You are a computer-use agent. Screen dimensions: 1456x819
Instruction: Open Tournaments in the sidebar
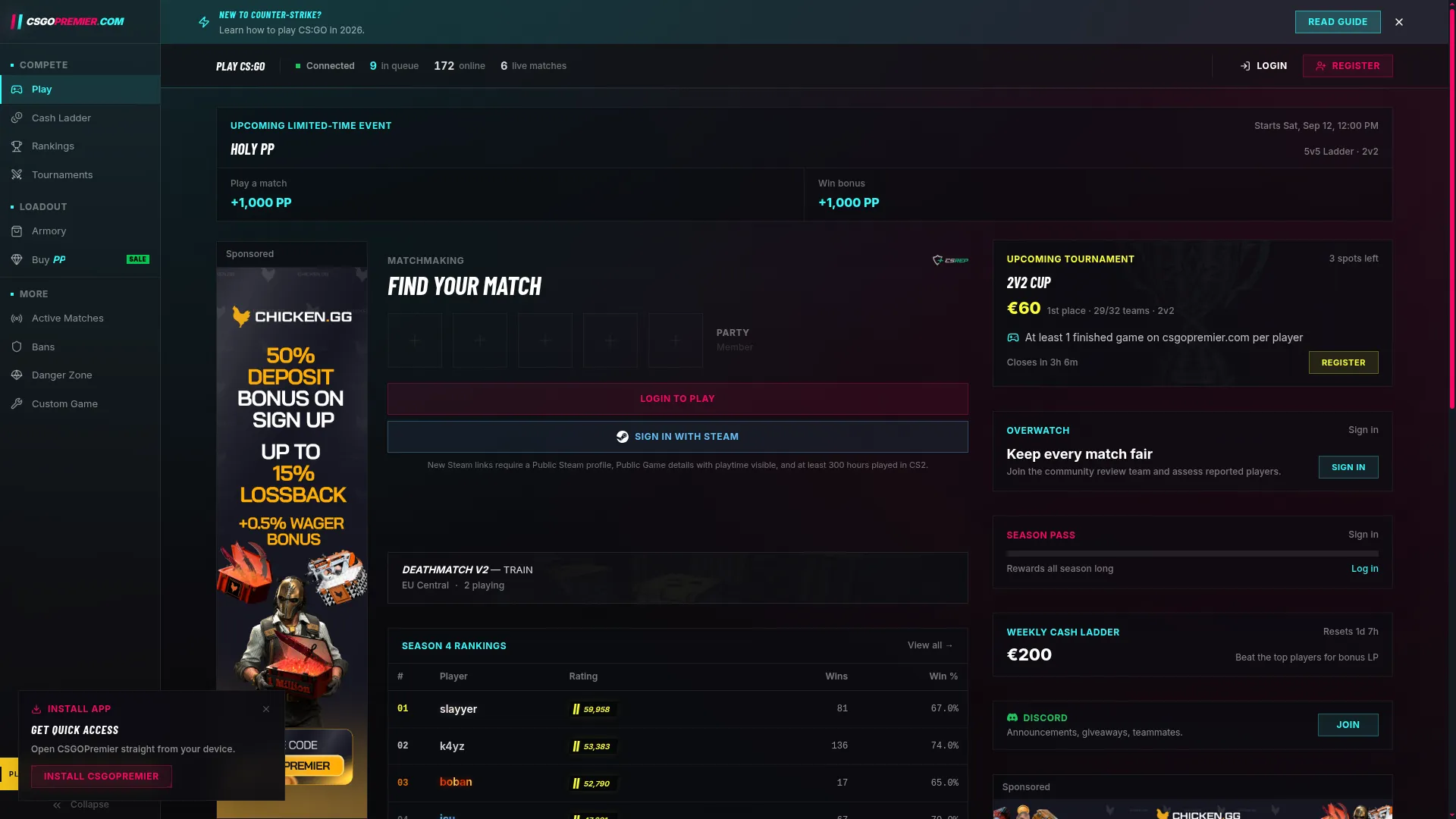(80, 174)
